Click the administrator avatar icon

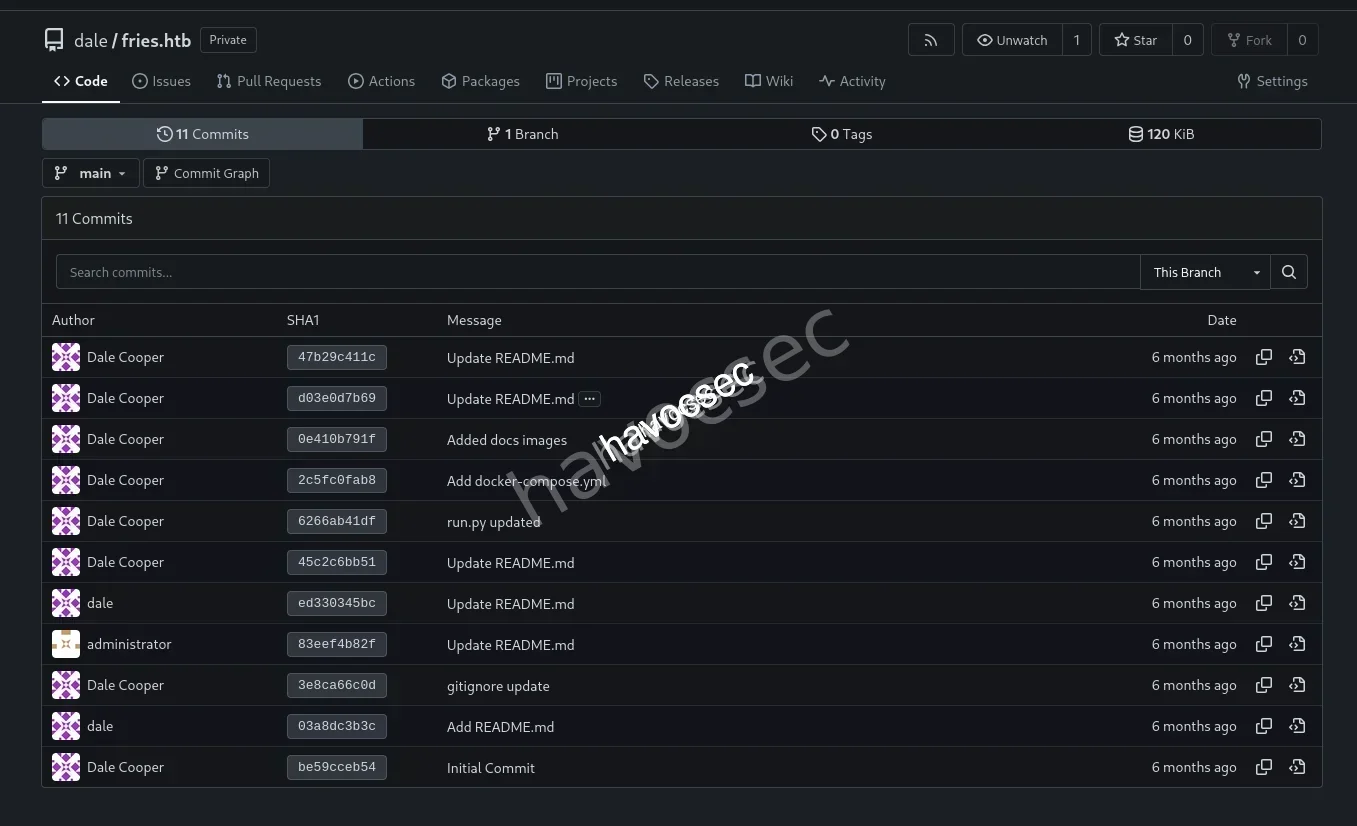66,644
